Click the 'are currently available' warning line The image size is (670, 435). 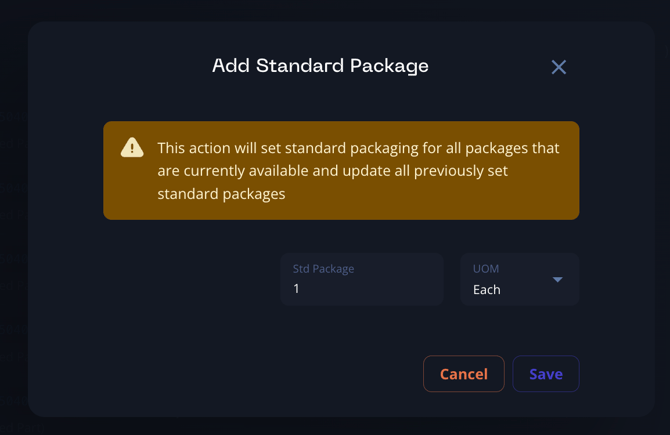[x=332, y=171]
